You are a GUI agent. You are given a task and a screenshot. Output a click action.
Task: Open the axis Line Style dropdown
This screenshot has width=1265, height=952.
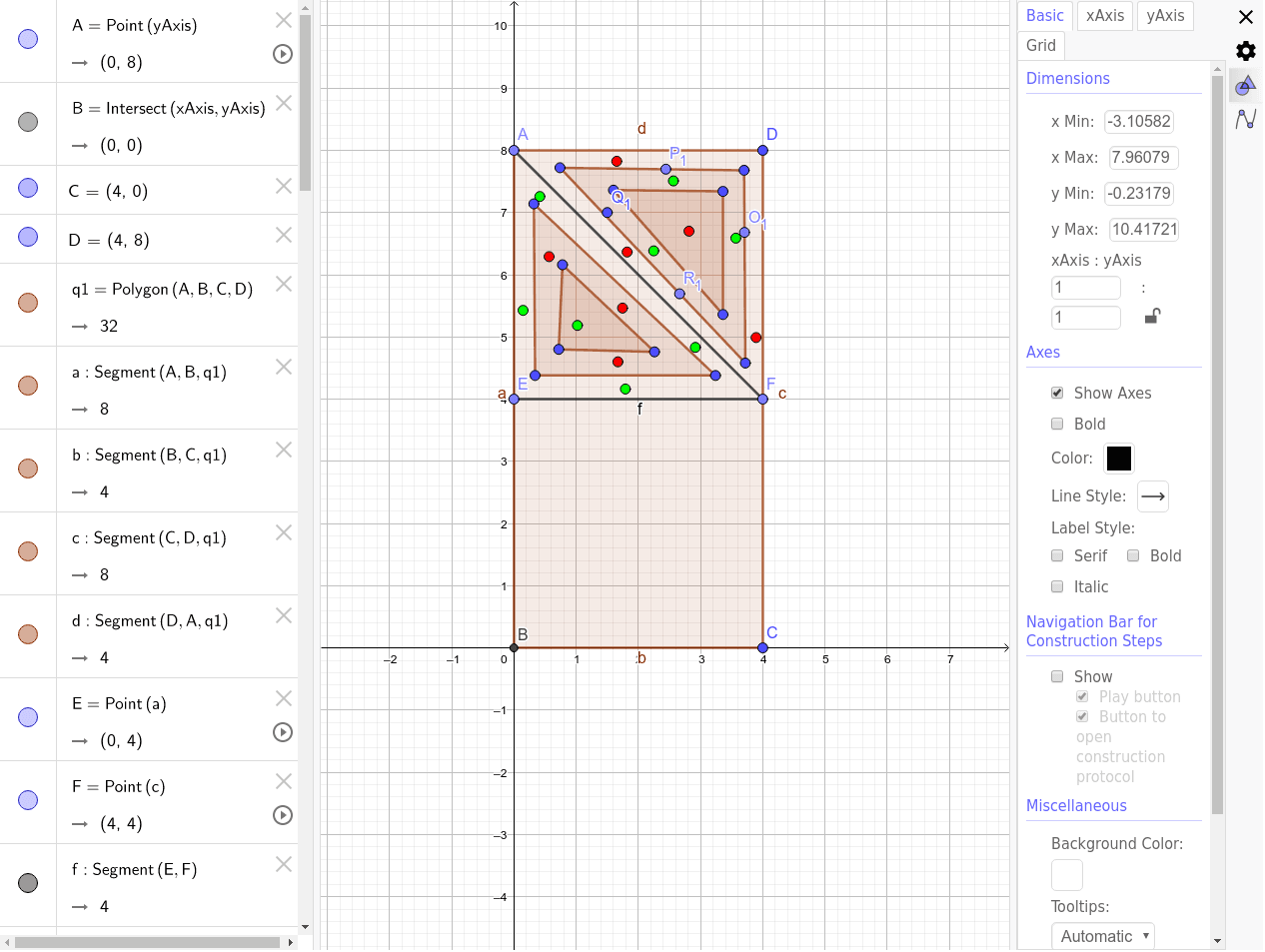coord(1153,496)
